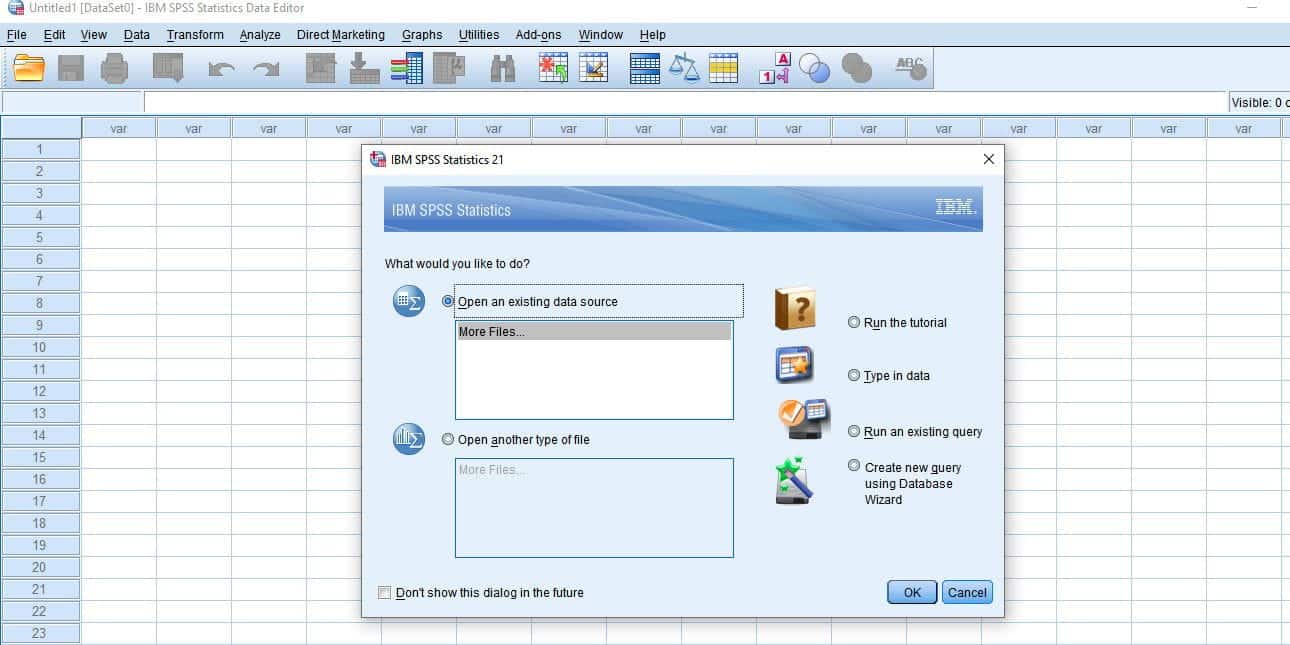Click the Variables info icon
The image size is (1290, 645).
coord(406,68)
